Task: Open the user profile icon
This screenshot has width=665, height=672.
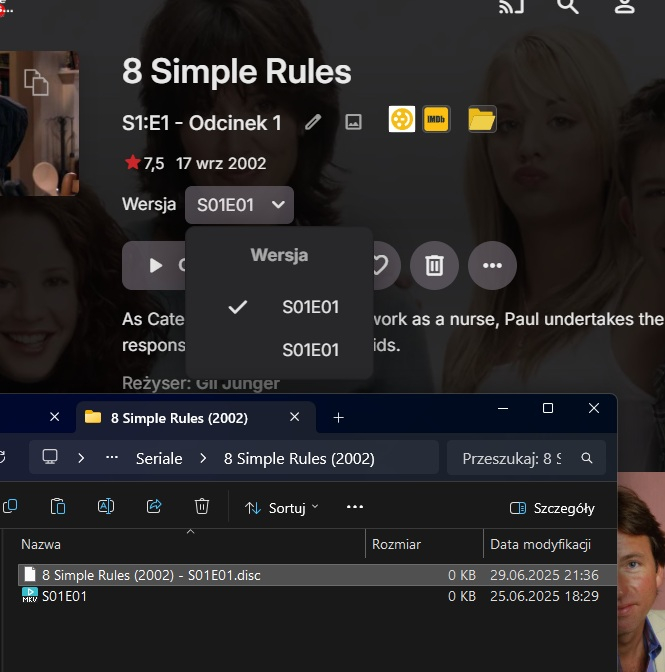Action: (624, 6)
